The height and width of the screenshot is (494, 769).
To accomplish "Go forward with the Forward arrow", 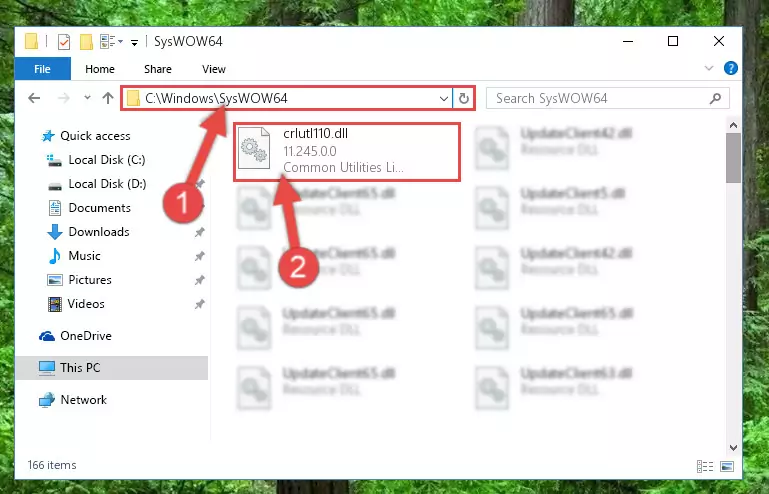I will [x=64, y=98].
